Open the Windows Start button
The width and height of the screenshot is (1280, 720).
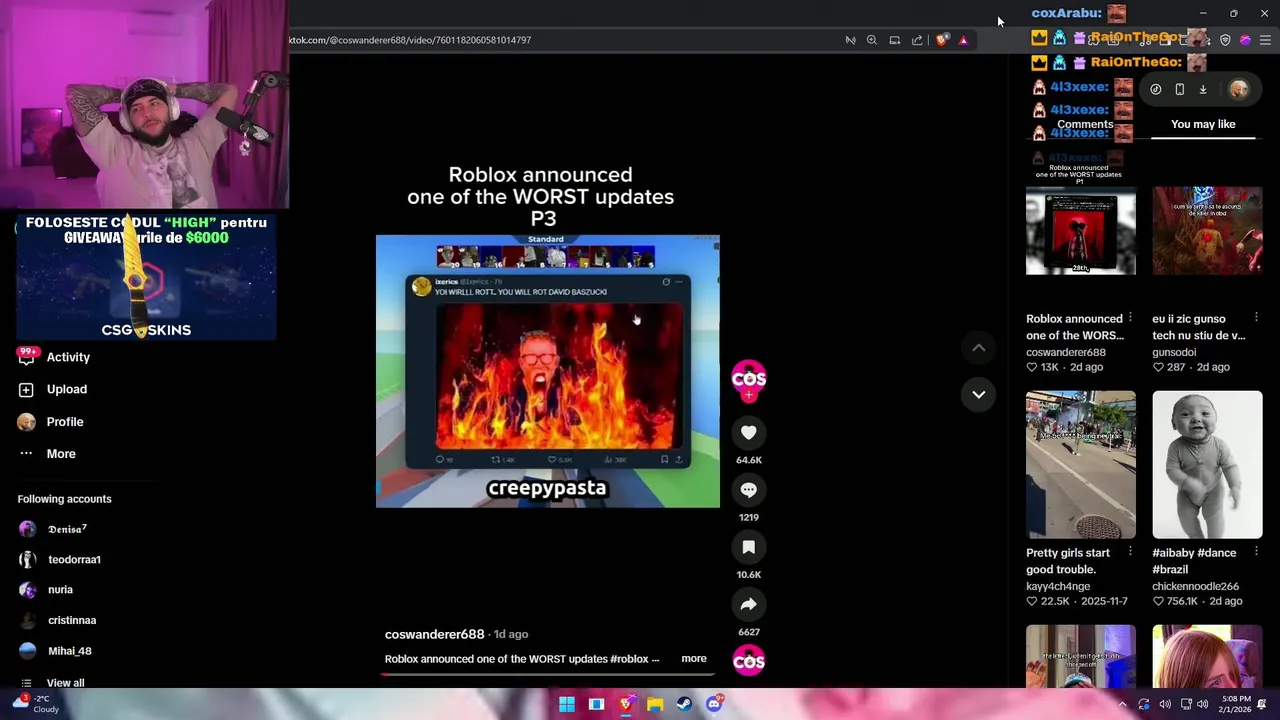pyautogui.click(x=567, y=704)
